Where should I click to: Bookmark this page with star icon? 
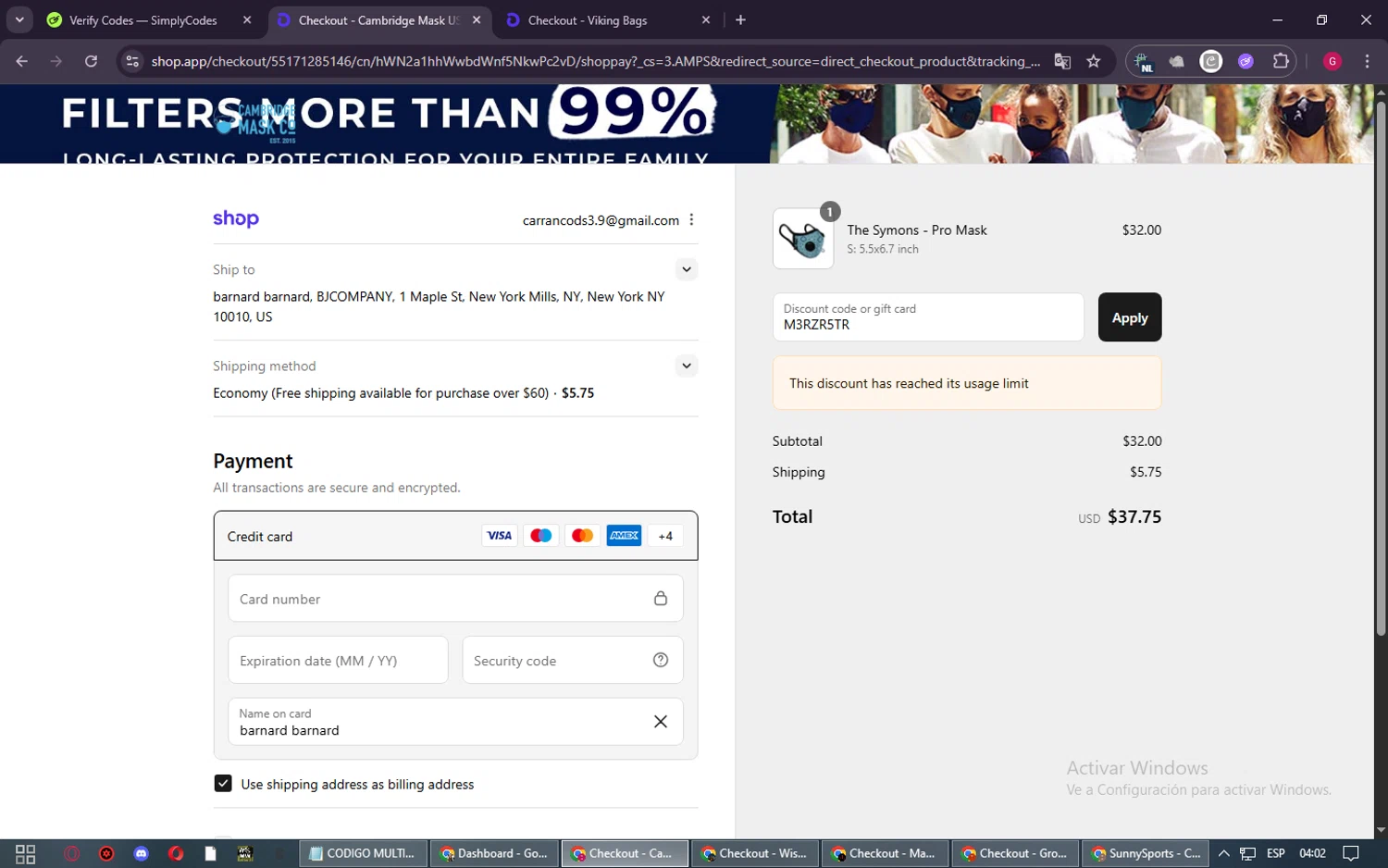coord(1094,61)
